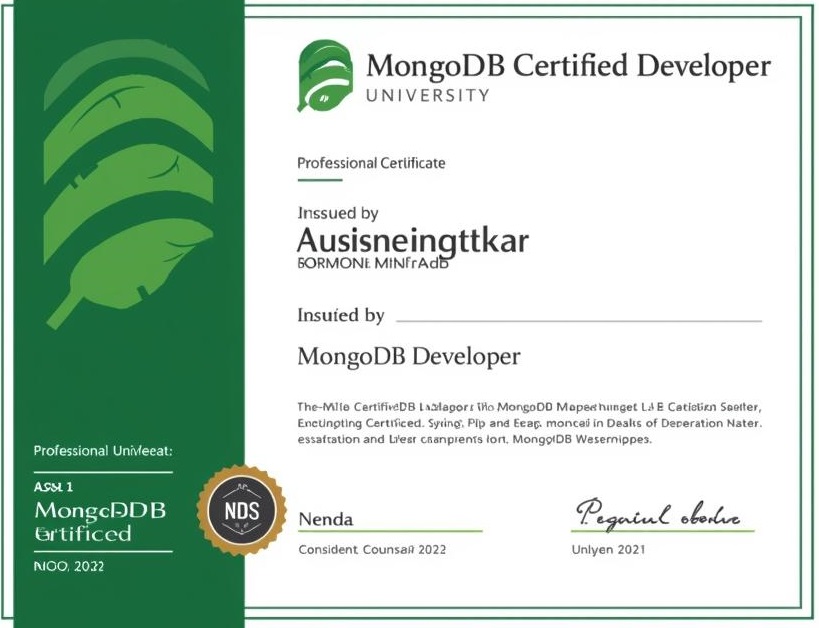This screenshot has height=628, width=819.
Task: Click the 'MongoDB Developer' title text
Action: 409,357
